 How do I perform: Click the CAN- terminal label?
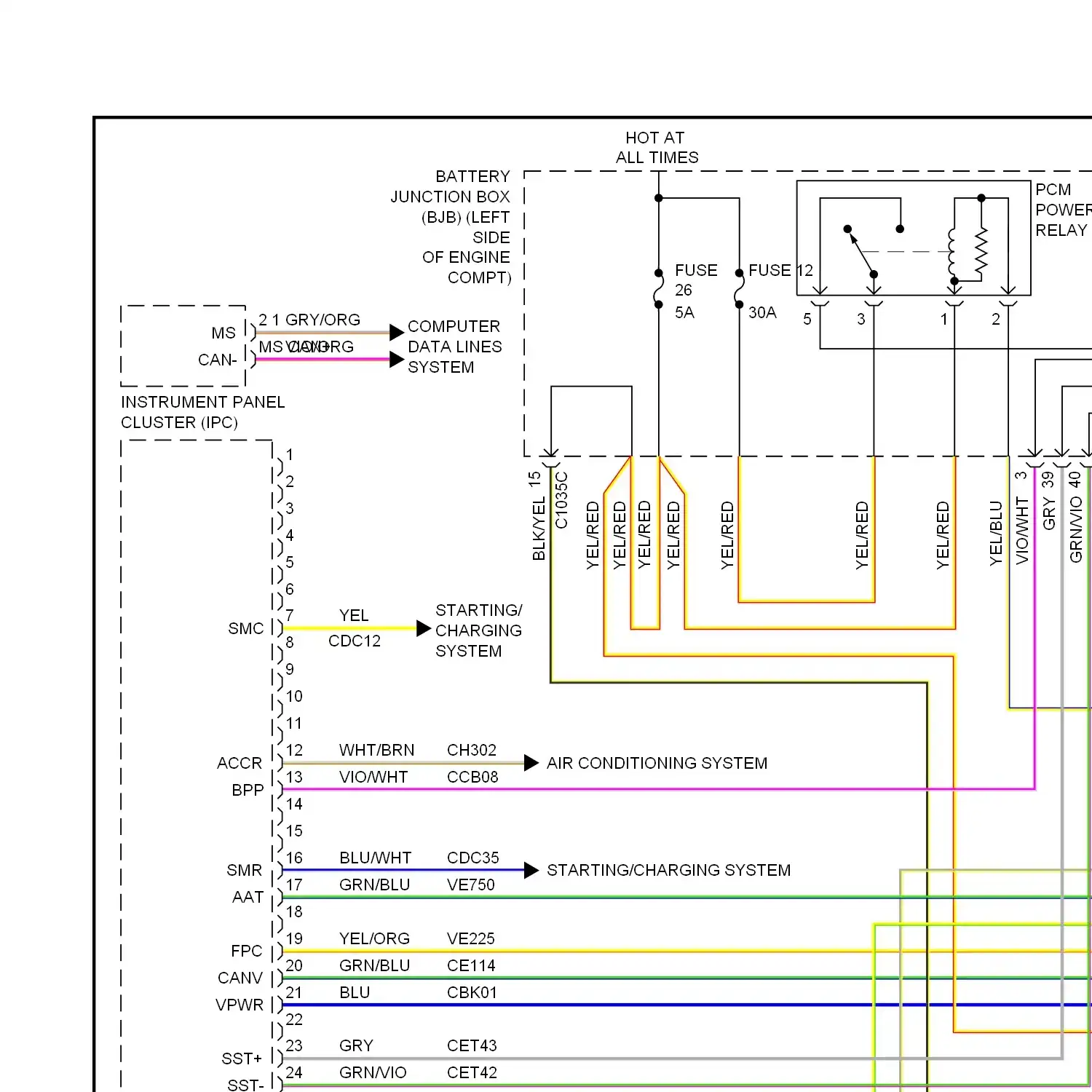218,360
